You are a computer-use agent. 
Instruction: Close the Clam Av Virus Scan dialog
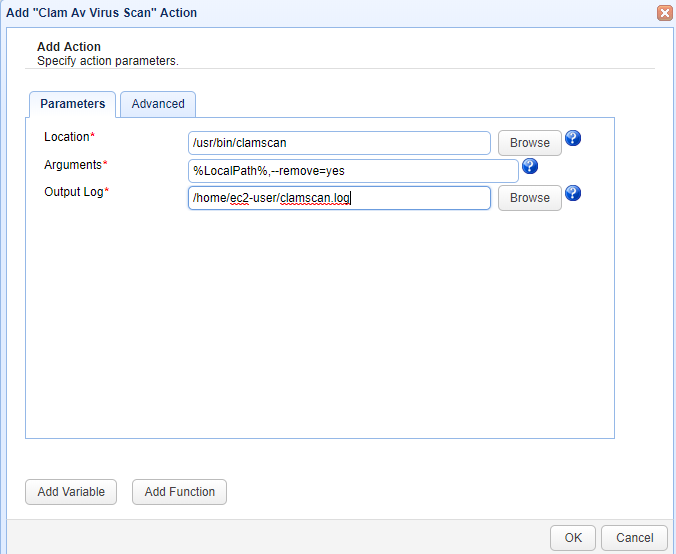pyautogui.click(x=664, y=13)
